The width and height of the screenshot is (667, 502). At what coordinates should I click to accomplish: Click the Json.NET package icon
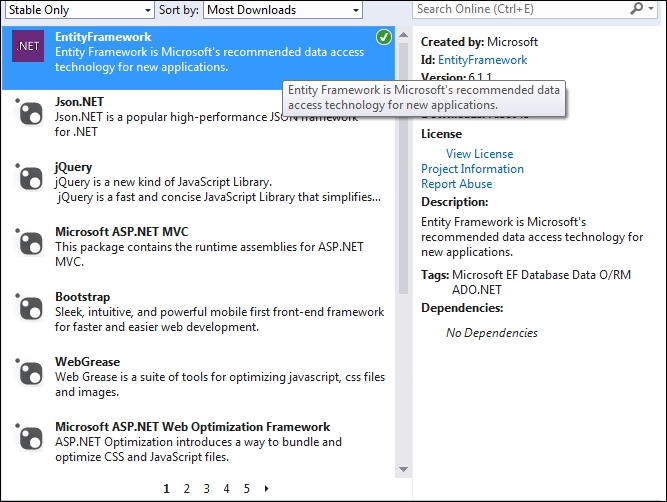[x=30, y=113]
